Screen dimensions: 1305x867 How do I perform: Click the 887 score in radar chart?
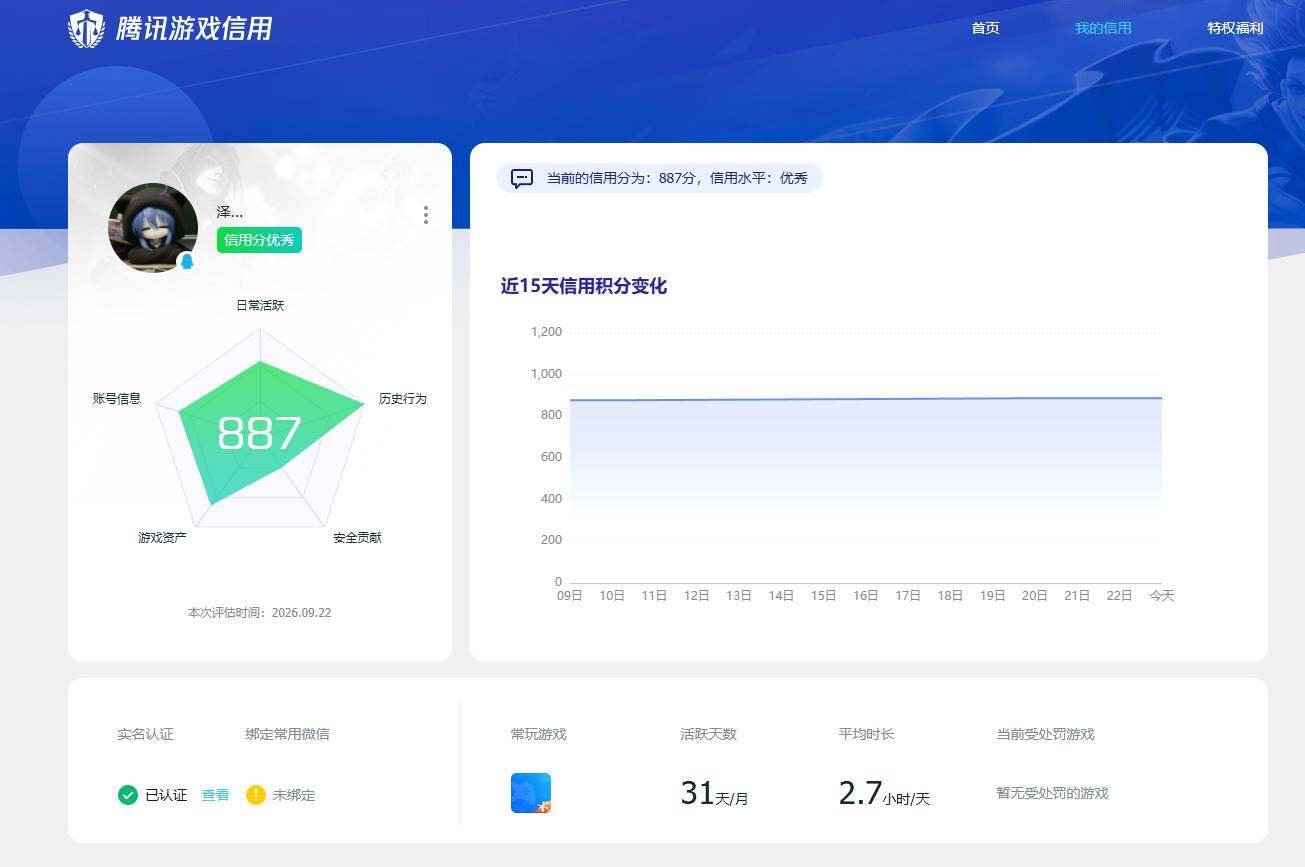pyautogui.click(x=259, y=434)
